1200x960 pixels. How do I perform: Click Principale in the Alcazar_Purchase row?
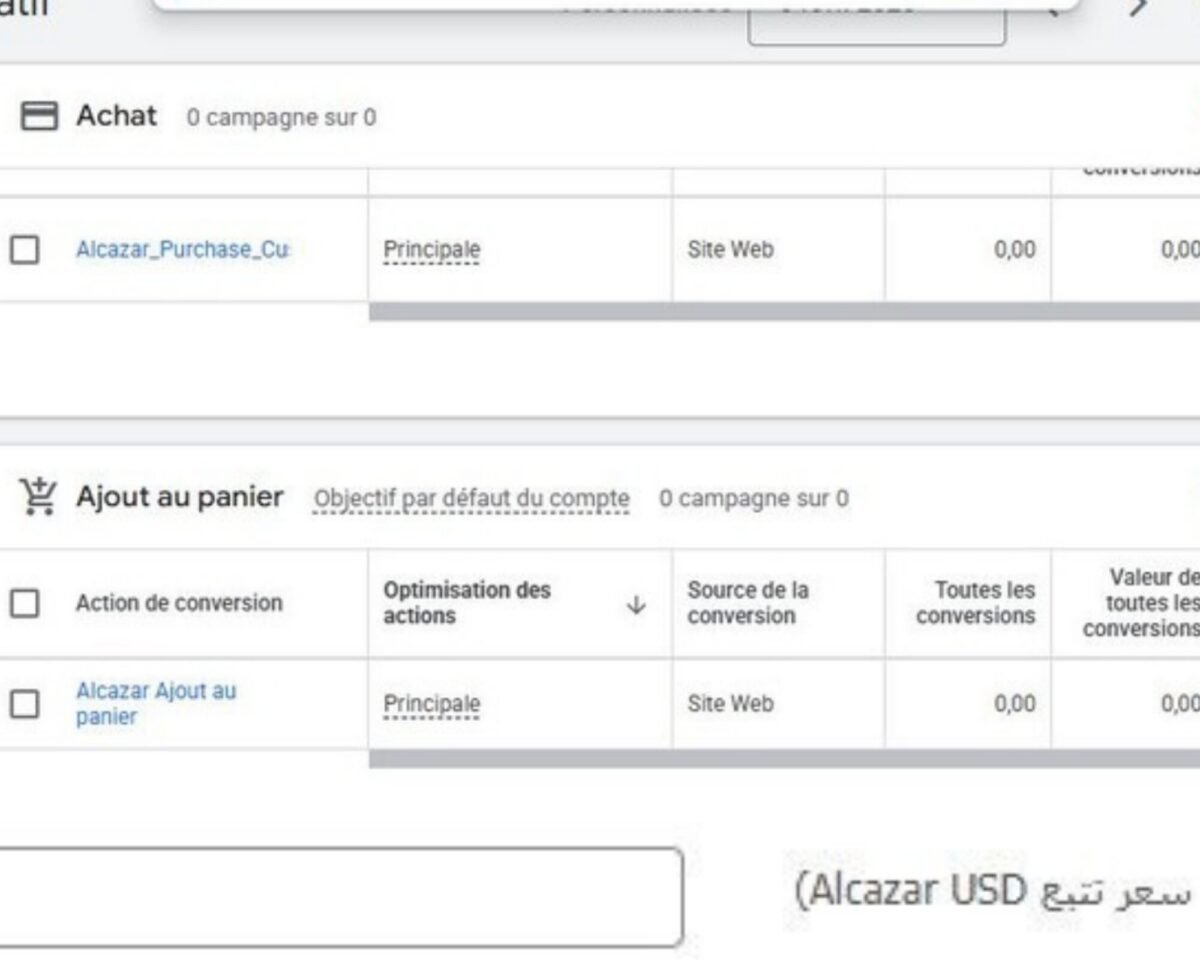(x=431, y=250)
